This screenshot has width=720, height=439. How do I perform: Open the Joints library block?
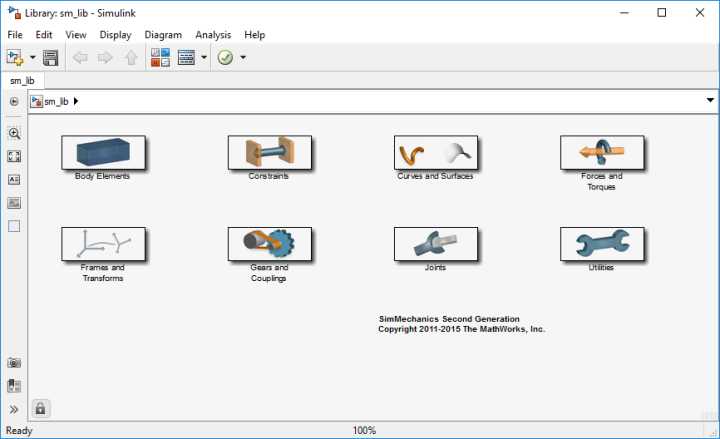pyautogui.click(x=436, y=244)
